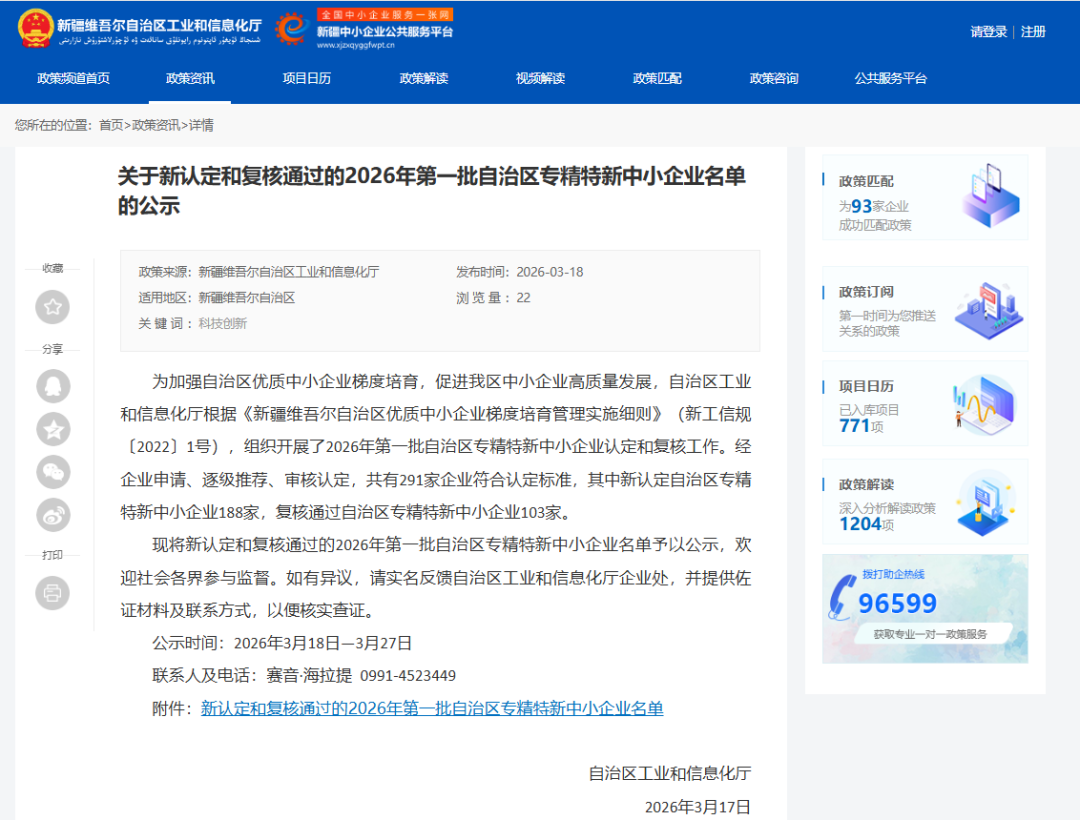
Task: Click the 注册 register link
Action: pos(1033,32)
